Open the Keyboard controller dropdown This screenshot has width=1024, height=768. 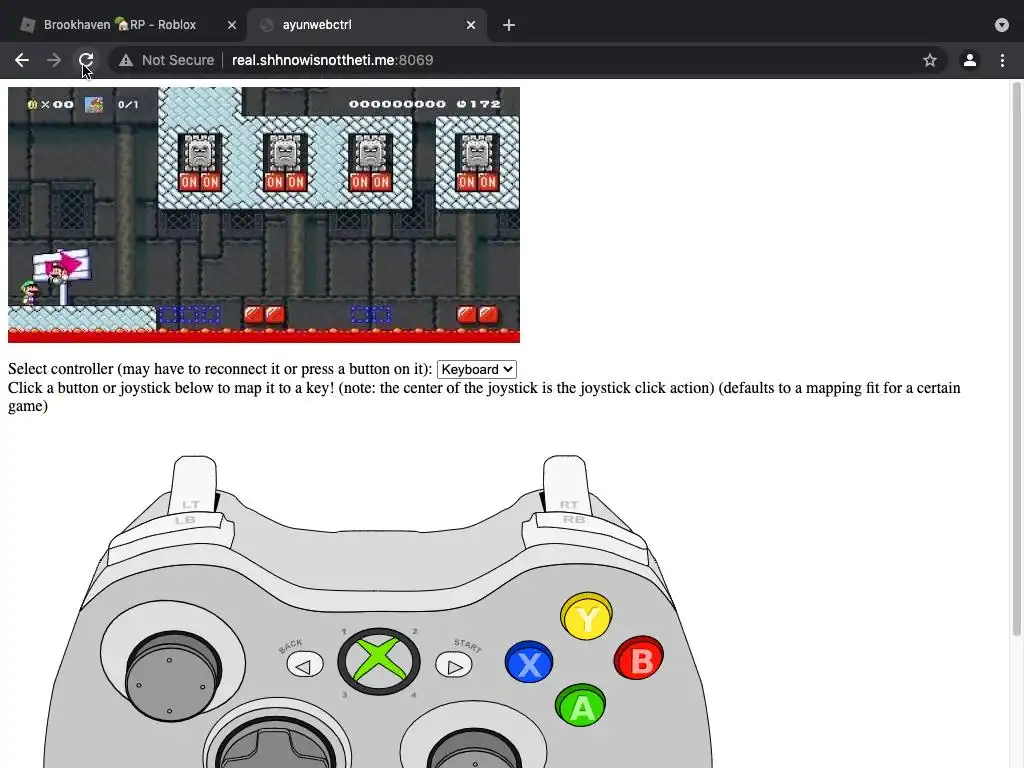(x=477, y=370)
